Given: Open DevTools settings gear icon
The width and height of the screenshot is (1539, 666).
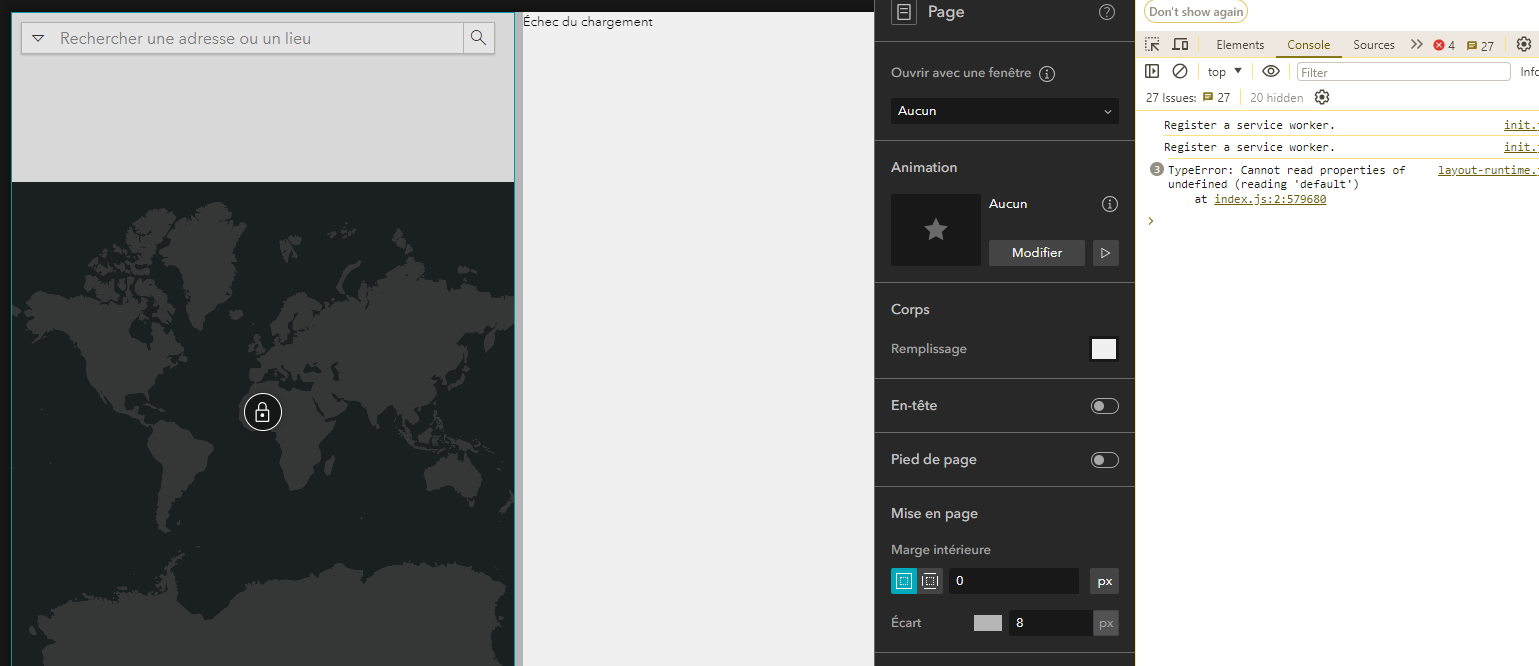Looking at the screenshot, I should click(x=1523, y=44).
